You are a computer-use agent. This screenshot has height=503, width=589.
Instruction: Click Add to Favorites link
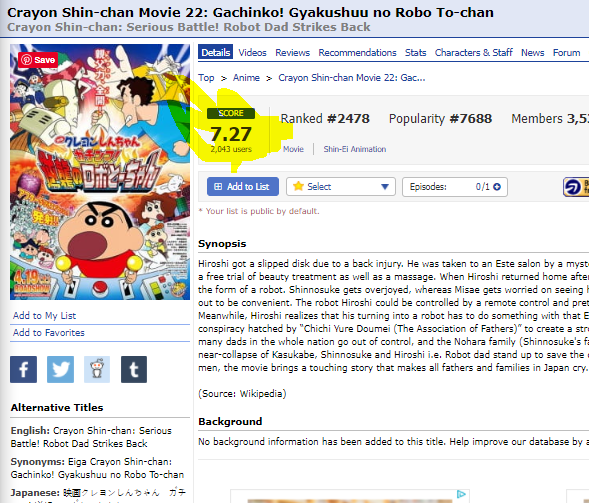coord(49,333)
